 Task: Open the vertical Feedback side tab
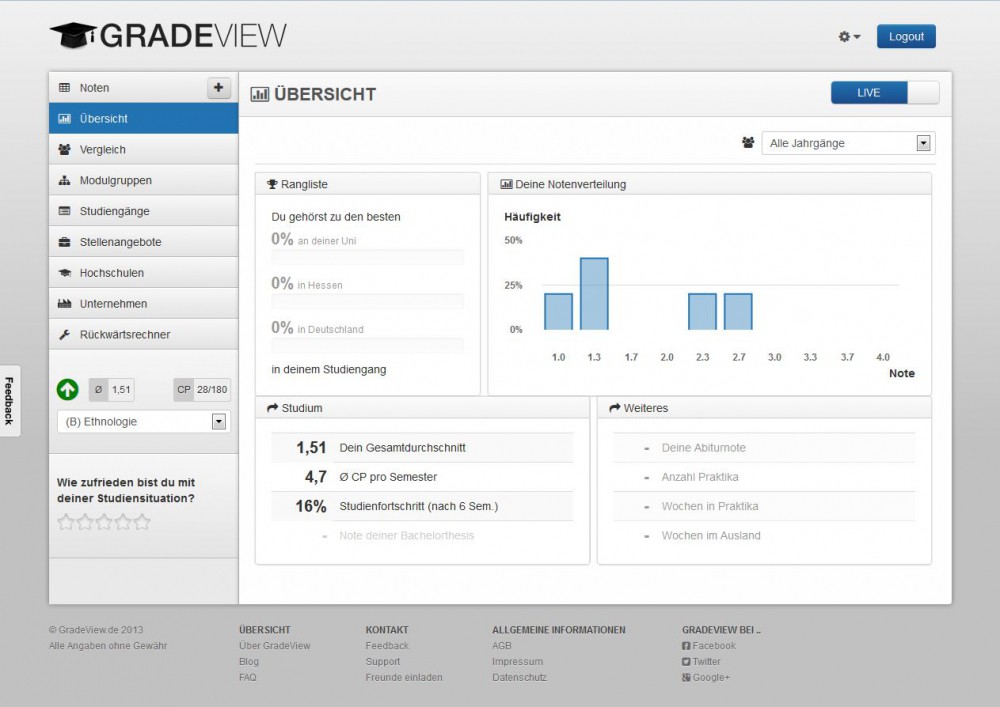[x=9, y=401]
